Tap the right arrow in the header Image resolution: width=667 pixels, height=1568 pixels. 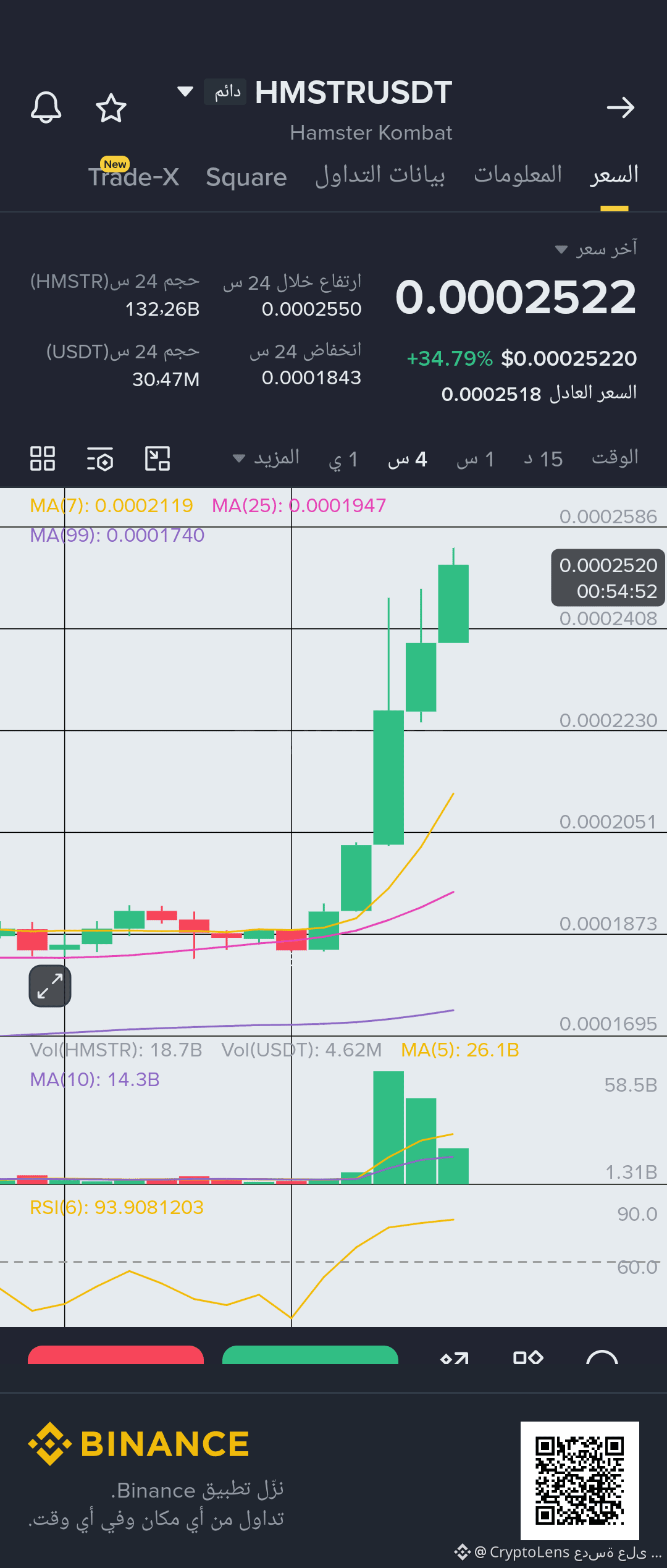click(x=621, y=107)
